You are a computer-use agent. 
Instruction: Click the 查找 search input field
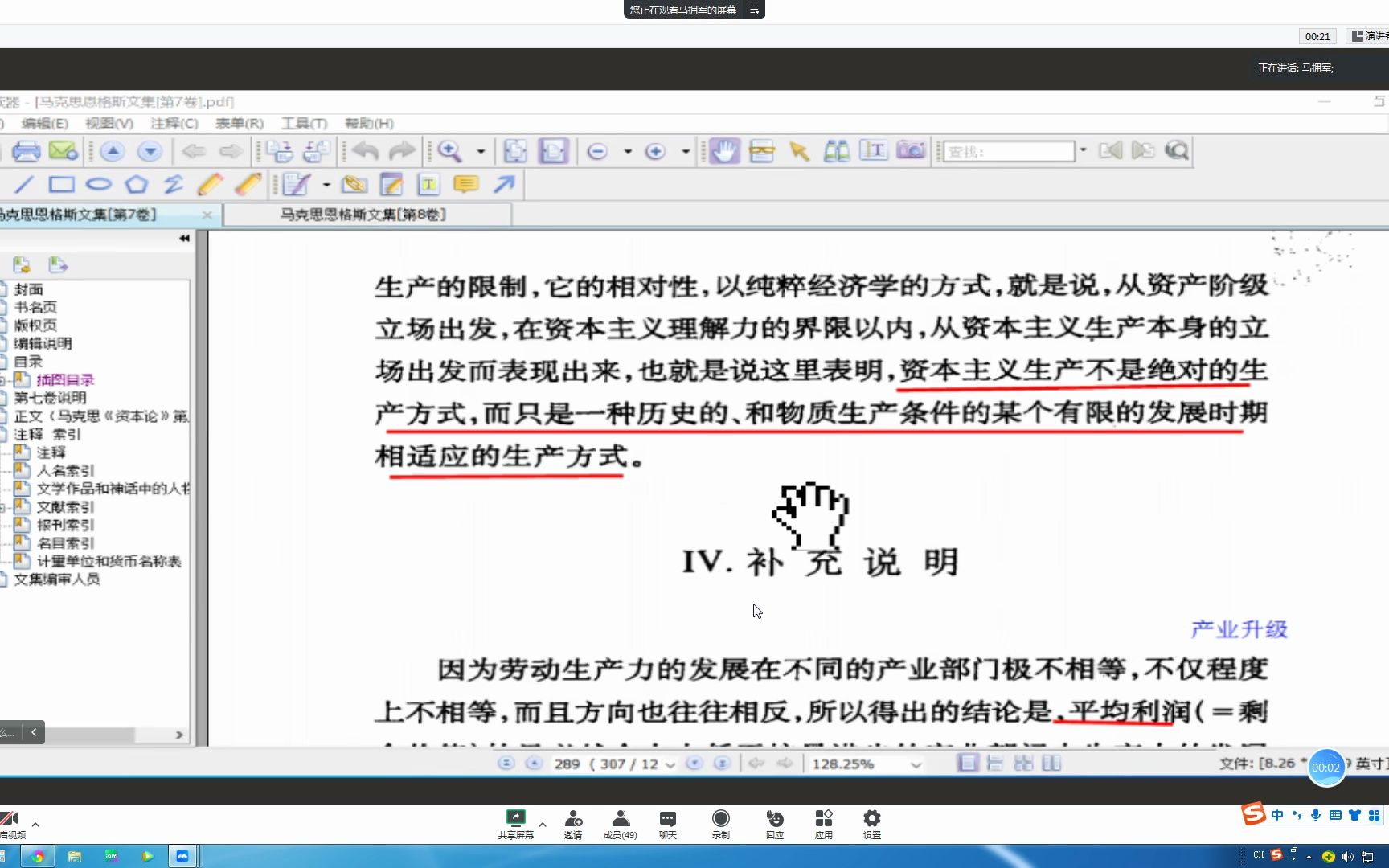tap(1009, 151)
